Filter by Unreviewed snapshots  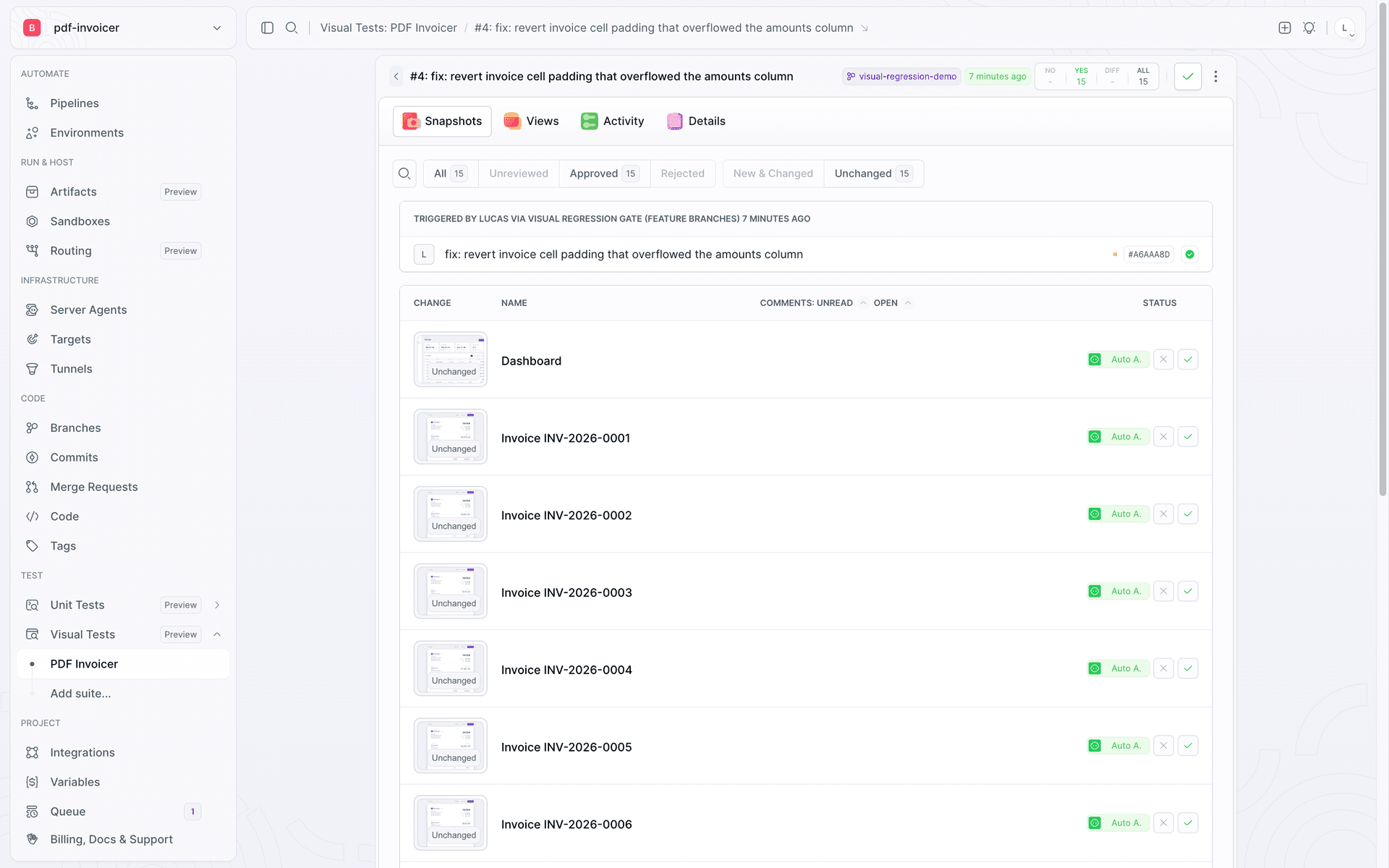519,174
